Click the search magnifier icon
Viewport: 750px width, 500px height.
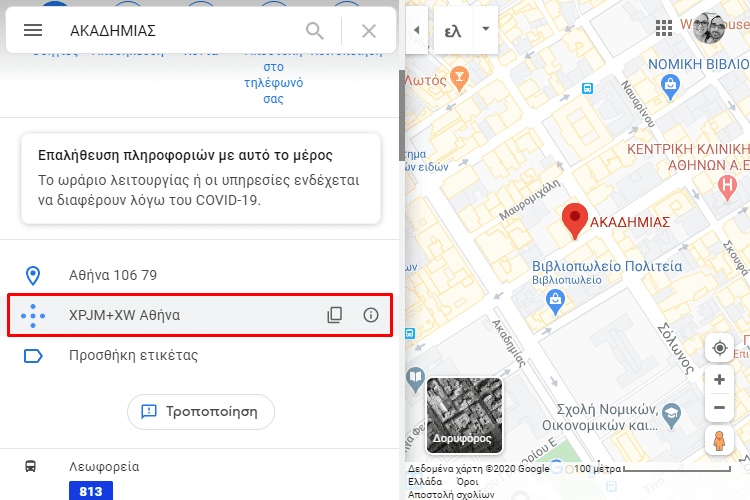[x=315, y=31]
